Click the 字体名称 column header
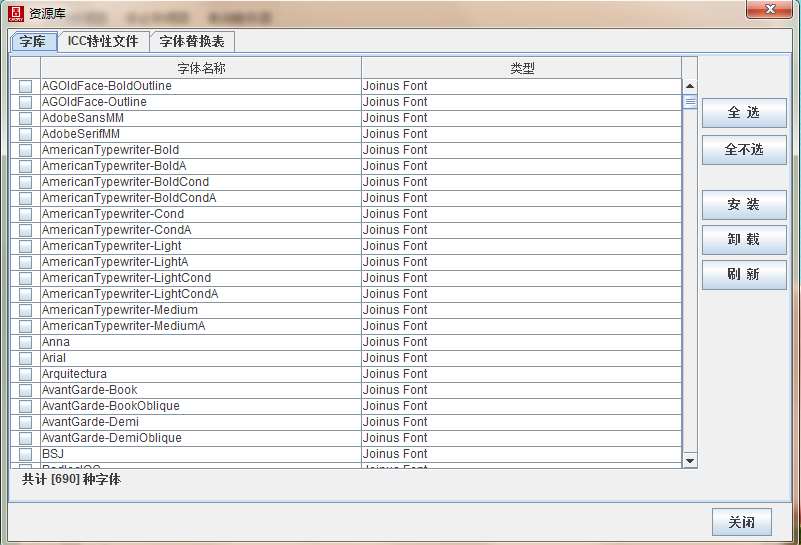The image size is (801, 545). coord(201,68)
